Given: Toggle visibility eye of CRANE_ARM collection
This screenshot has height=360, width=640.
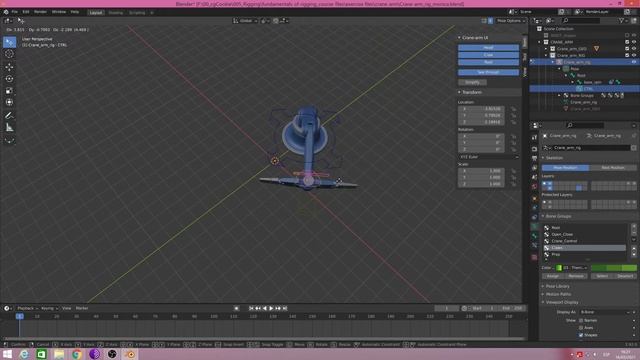Looking at the screenshot, I should 634,42.
